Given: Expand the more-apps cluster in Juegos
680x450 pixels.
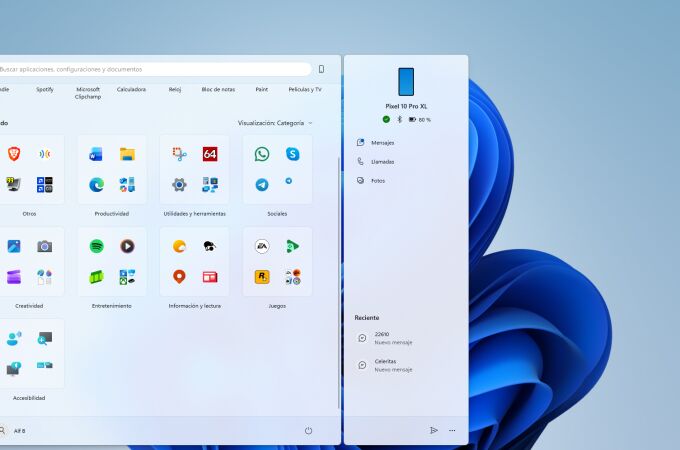Looking at the screenshot, I should pyautogui.click(x=293, y=277).
